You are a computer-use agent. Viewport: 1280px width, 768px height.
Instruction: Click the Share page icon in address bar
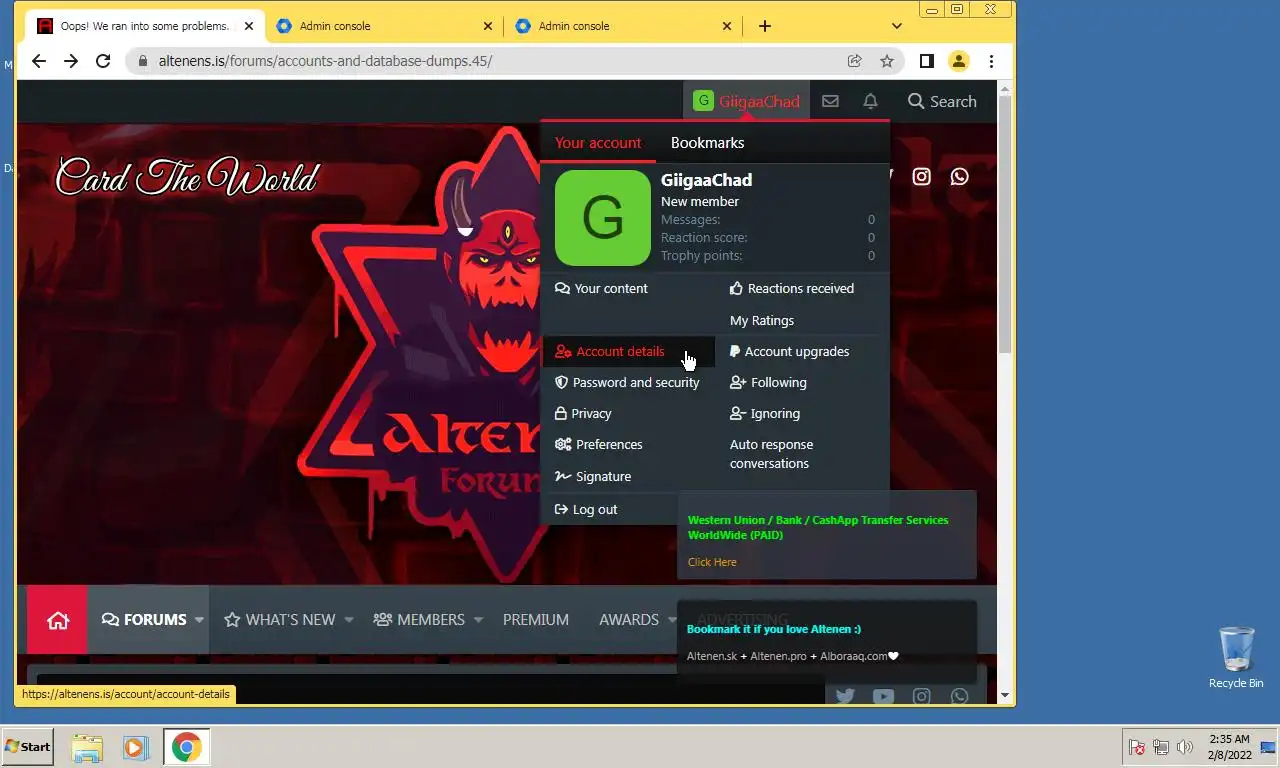click(x=855, y=61)
